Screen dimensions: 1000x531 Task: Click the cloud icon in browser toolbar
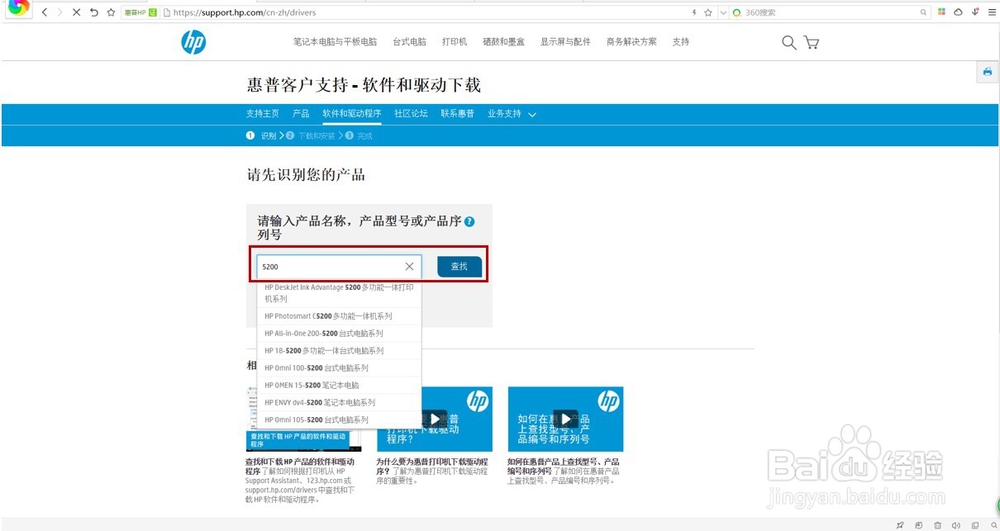[958, 11]
